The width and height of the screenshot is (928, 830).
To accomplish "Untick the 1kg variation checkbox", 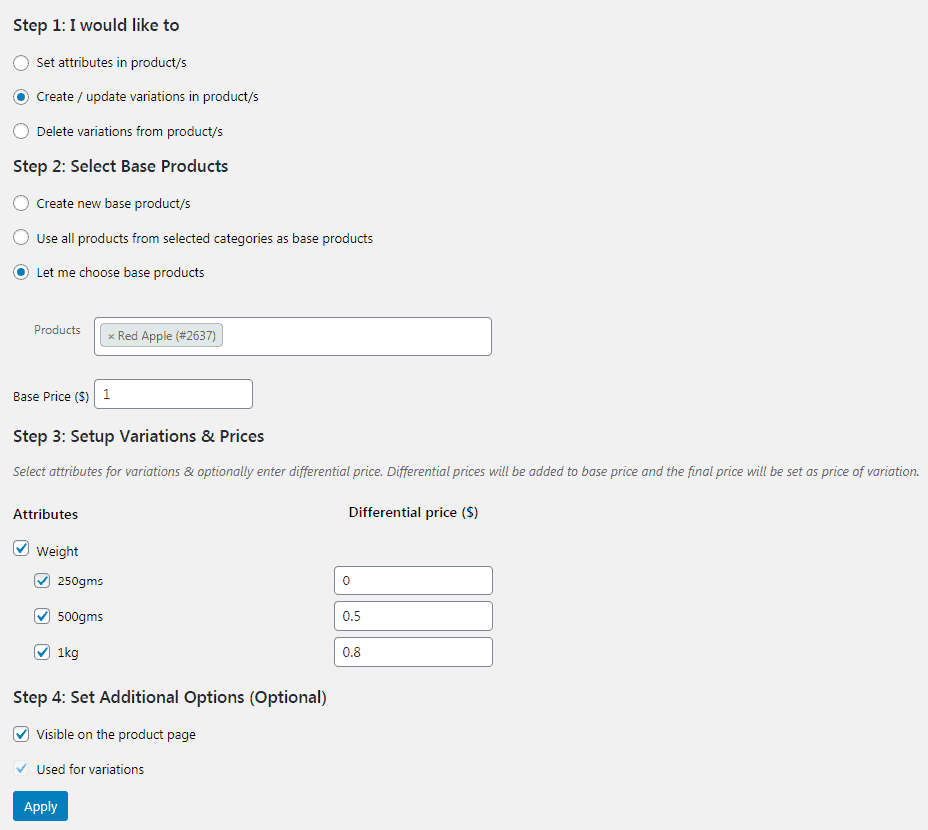I will tap(42, 651).
